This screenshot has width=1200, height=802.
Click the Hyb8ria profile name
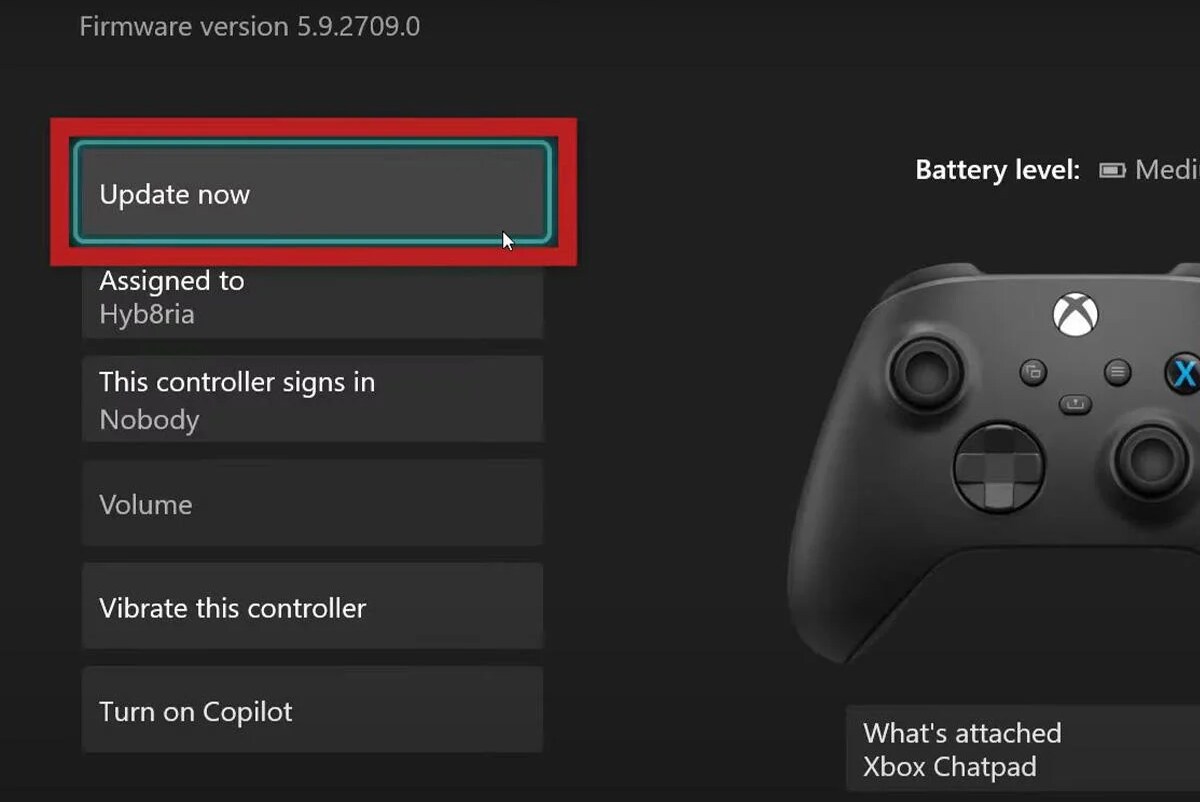147,315
